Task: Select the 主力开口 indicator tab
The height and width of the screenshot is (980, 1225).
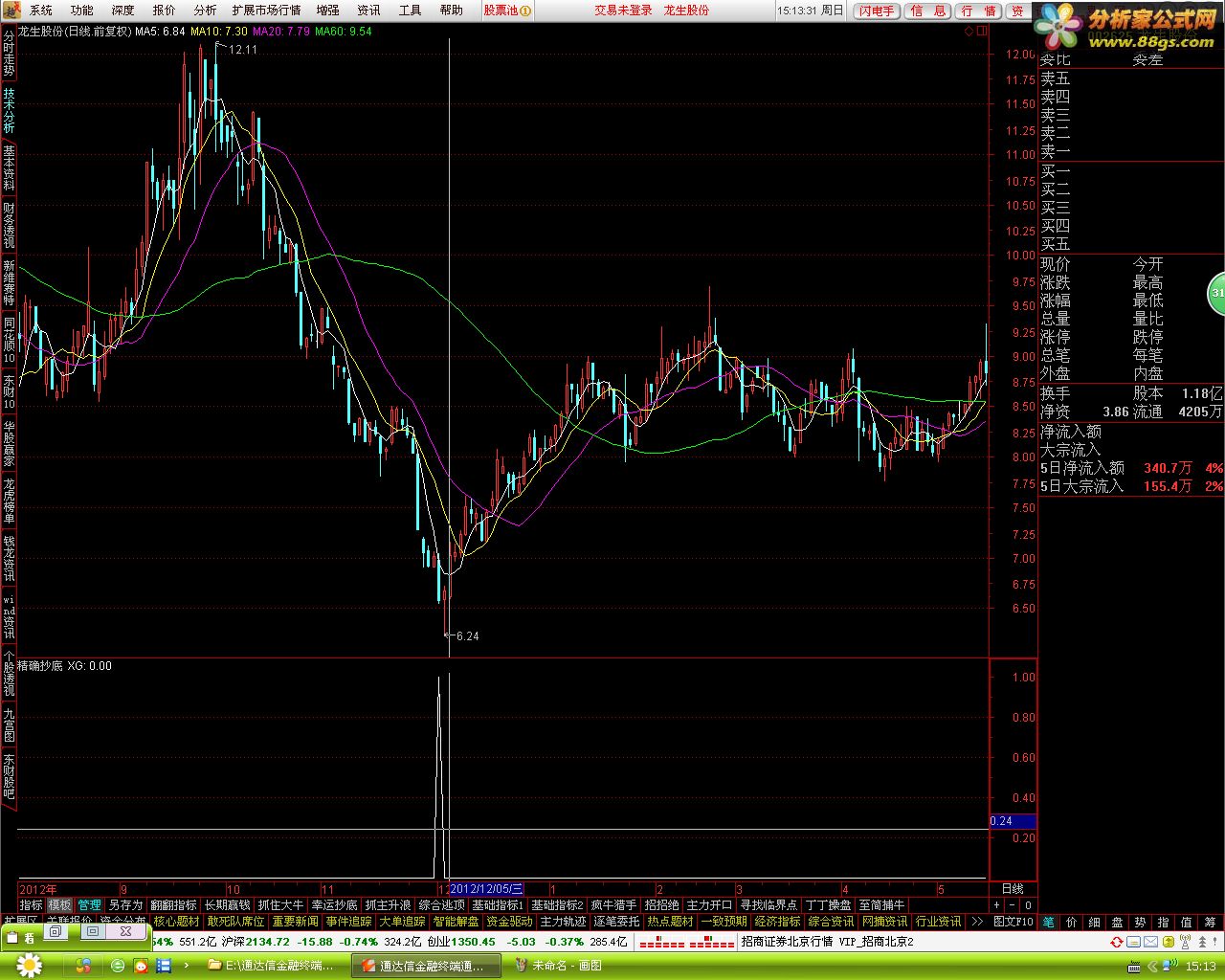Action: point(709,904)
